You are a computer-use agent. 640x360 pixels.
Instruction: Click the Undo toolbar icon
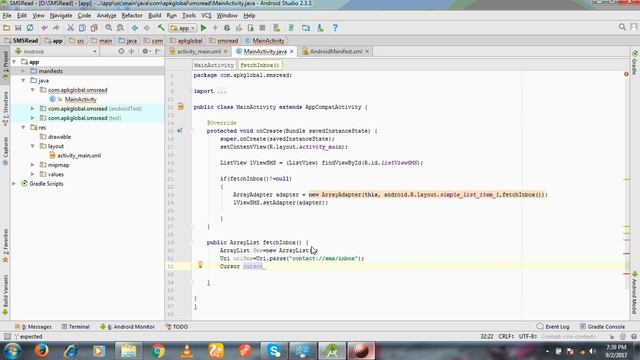click(44, 28)
